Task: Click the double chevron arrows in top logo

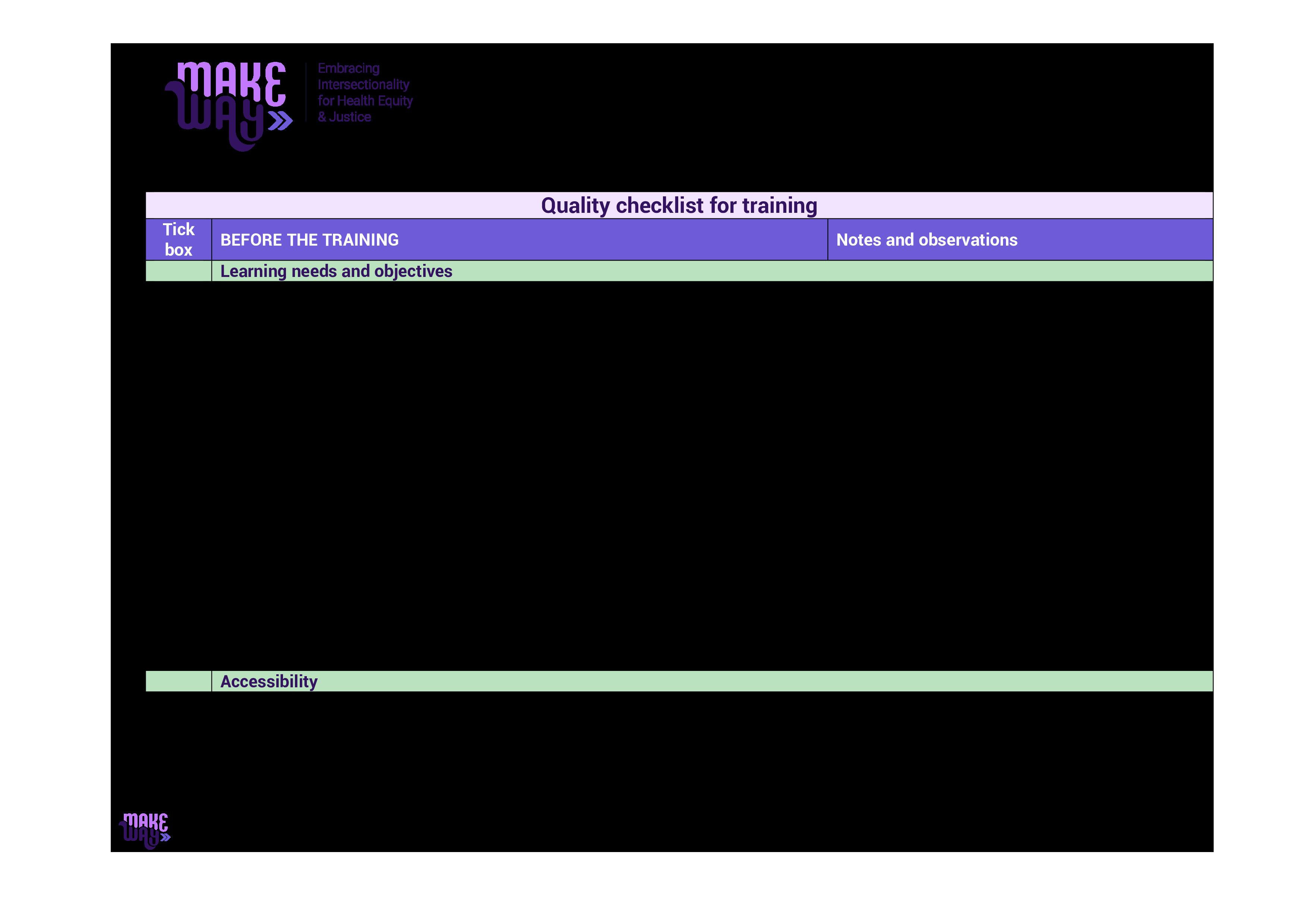Action: pyautogui.click(x=280, y=121)
